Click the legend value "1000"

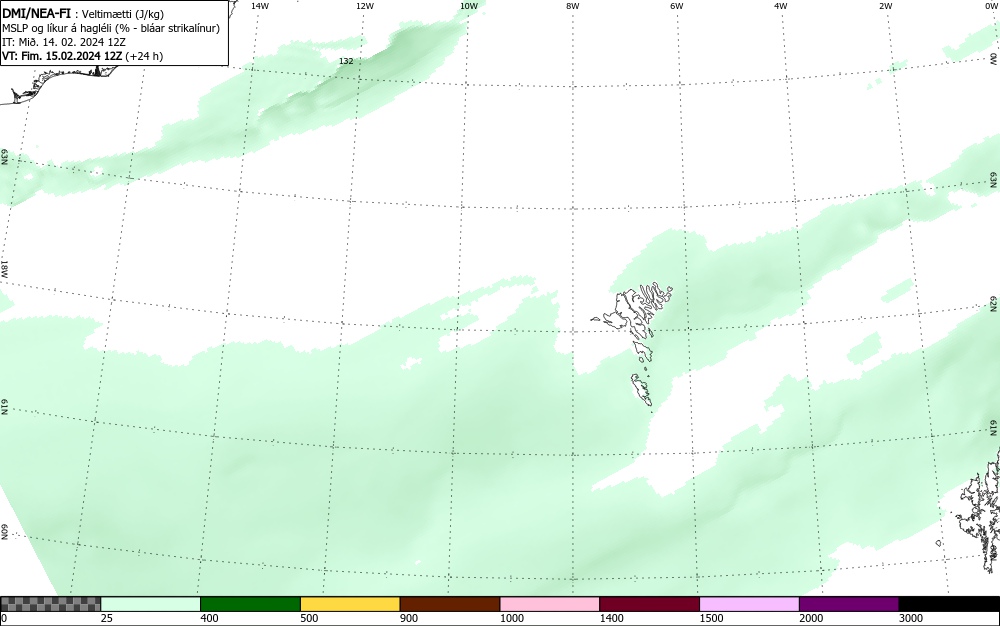pyautogui.click(x=511, y=618)
